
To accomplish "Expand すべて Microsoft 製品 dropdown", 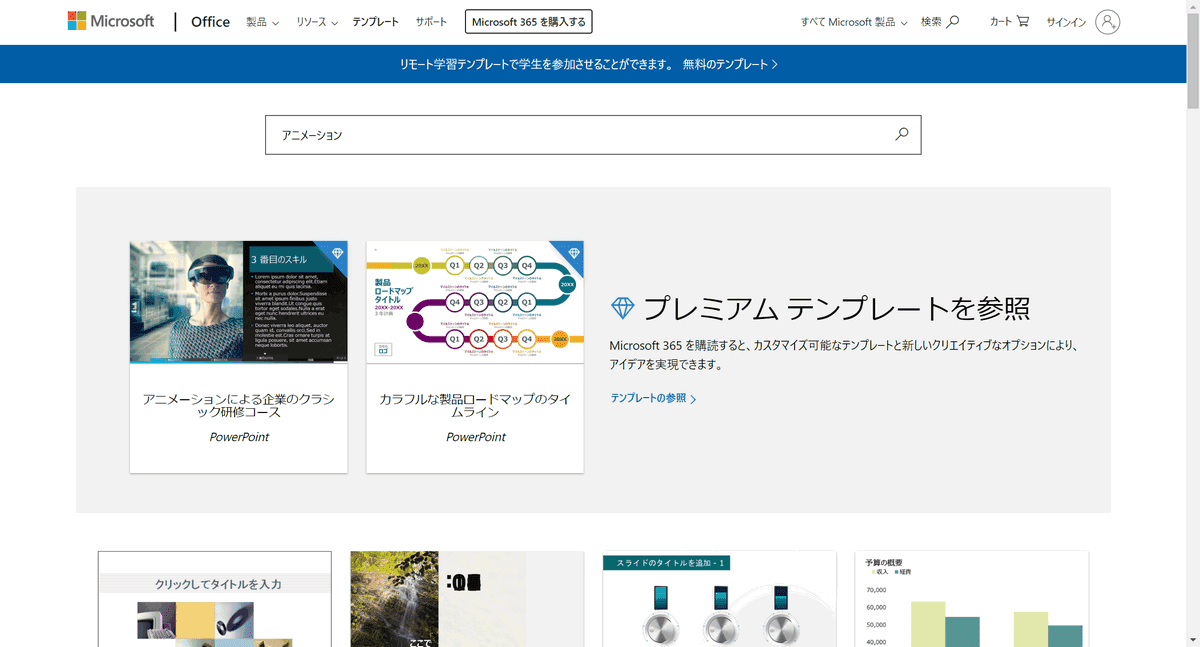I will 854,22.
